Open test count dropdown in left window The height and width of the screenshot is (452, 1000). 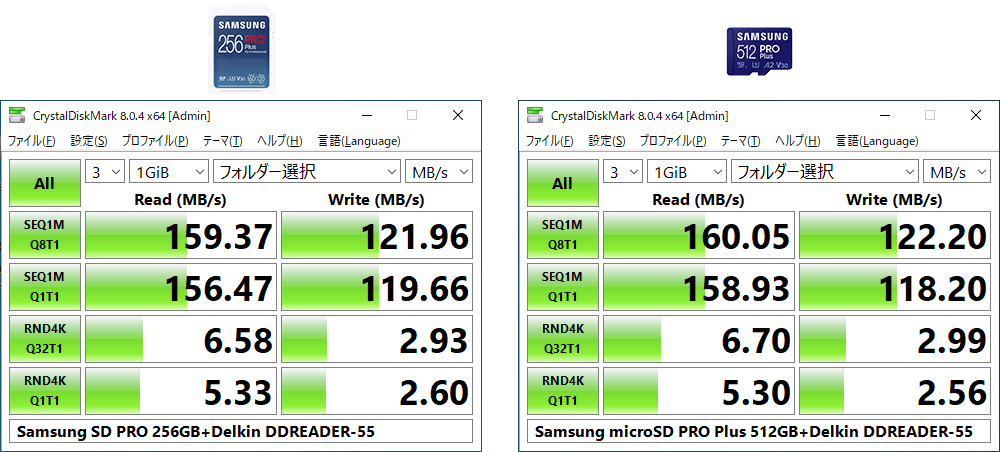click(x=105, y=171)
